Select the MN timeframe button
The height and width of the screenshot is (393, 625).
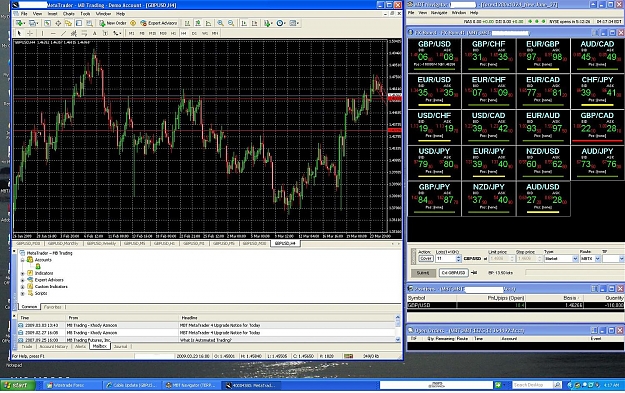tap(215, 33)
